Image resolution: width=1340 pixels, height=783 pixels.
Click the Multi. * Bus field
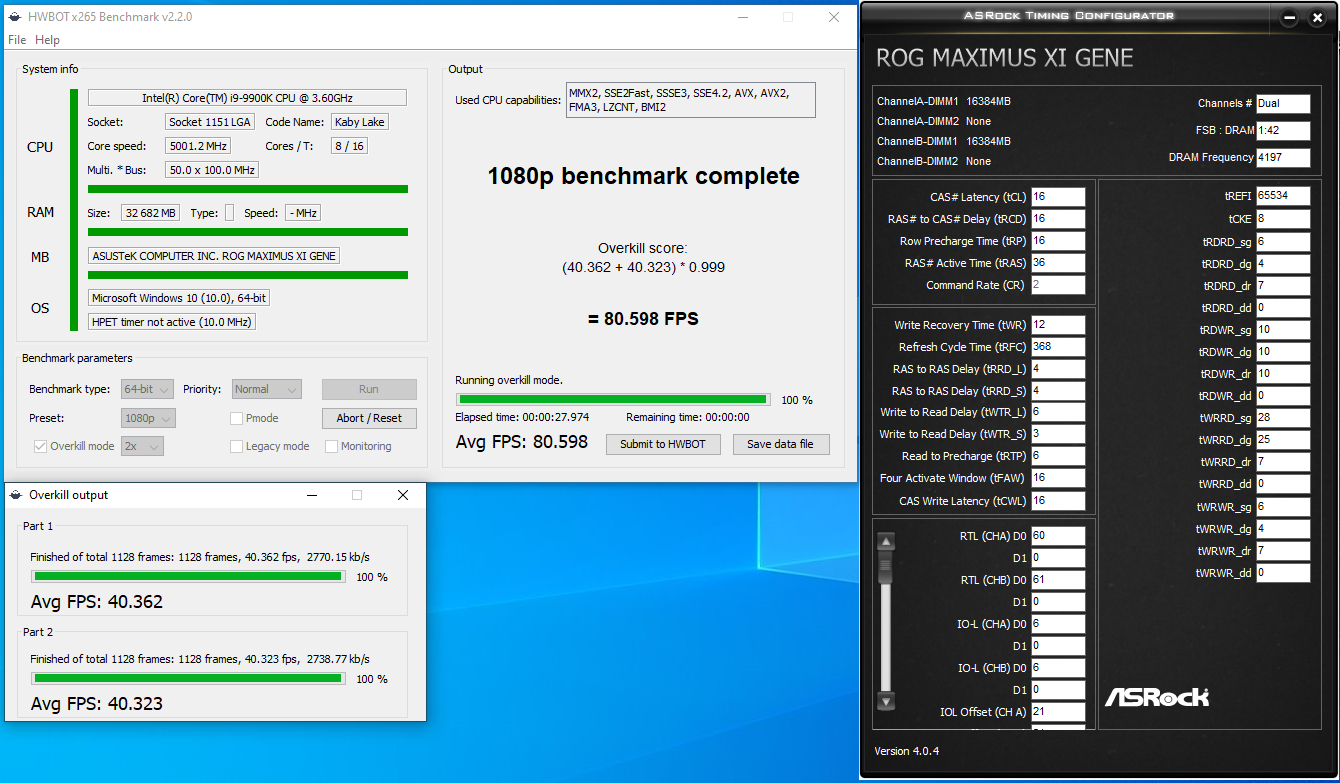[x=212, y=170]
